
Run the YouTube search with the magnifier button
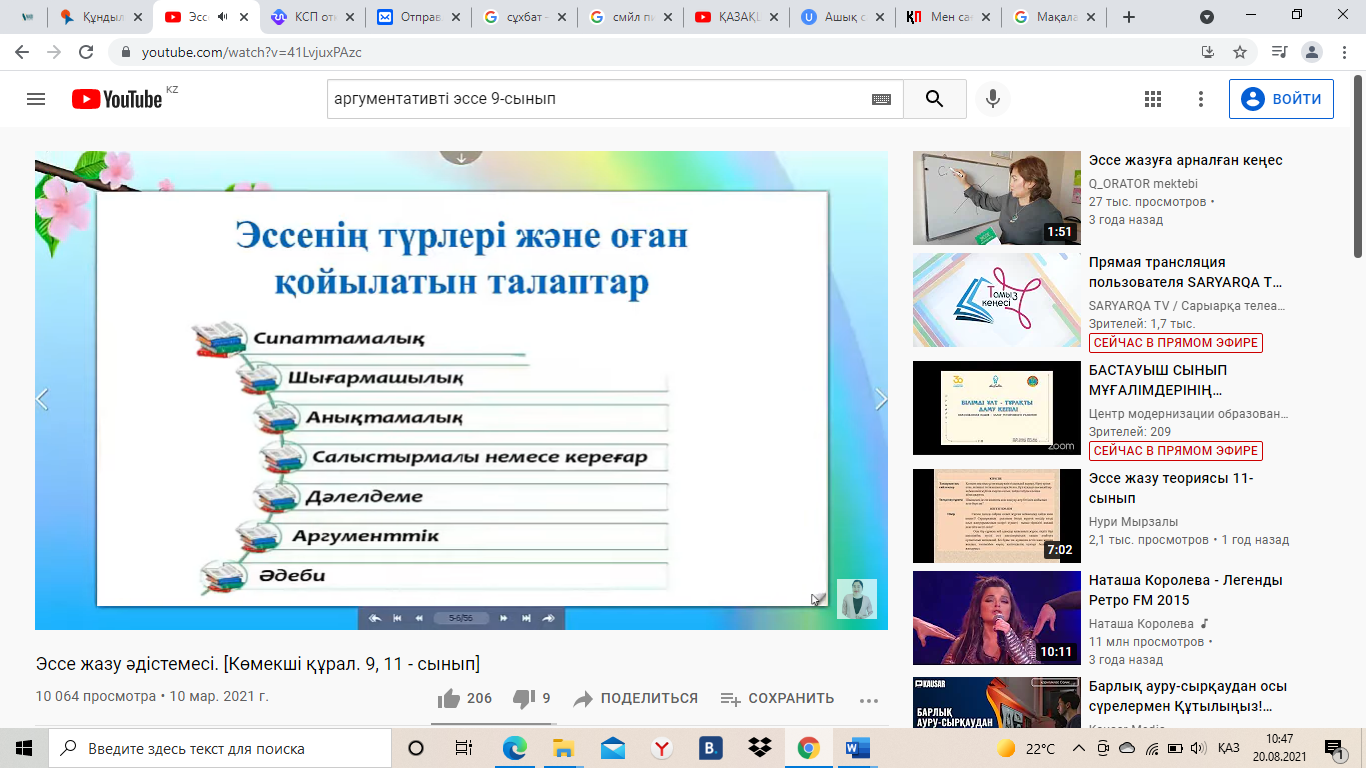click(x=934, y=99)
